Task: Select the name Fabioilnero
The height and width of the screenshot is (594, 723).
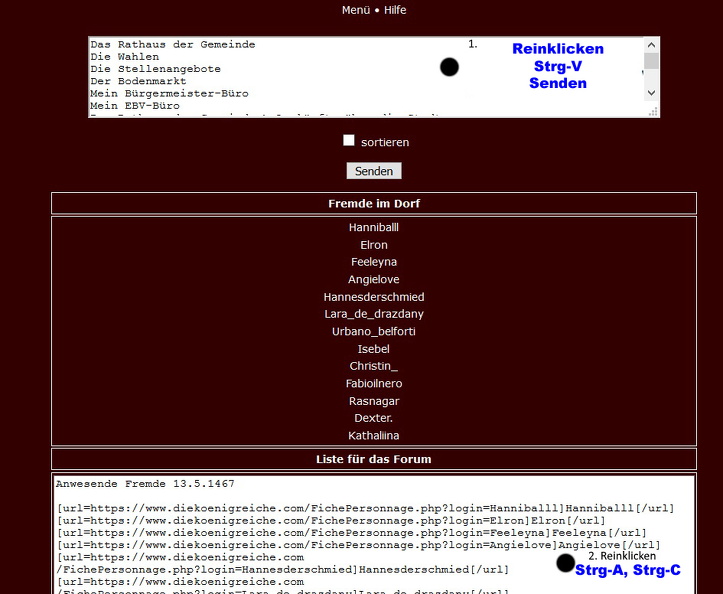Action: tap(374, 384)
